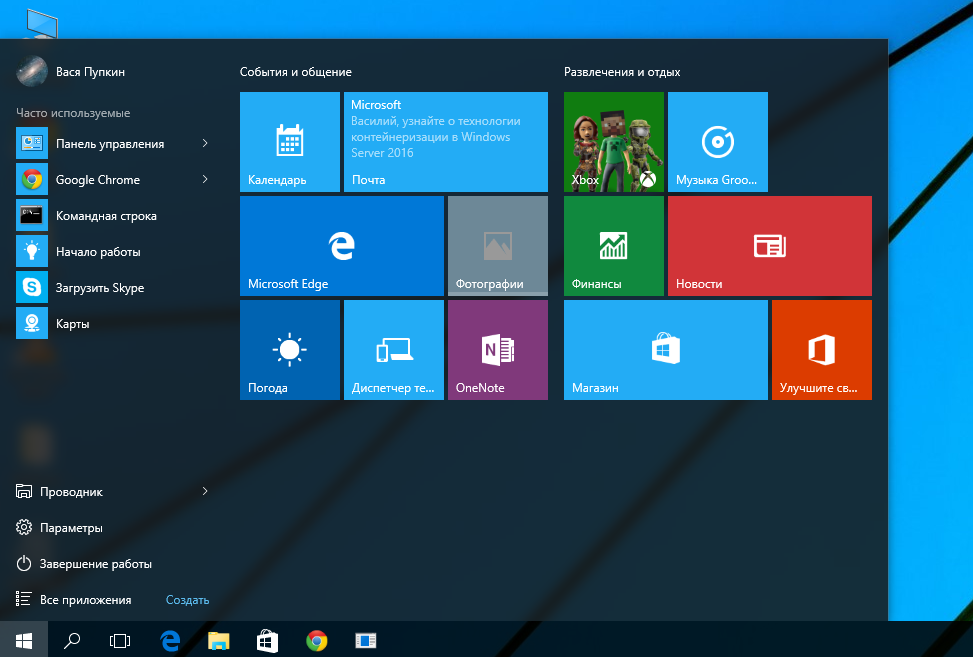Select События и общение group header
Viewport: 973px width, 657px height.
click(x=295, y=72)
